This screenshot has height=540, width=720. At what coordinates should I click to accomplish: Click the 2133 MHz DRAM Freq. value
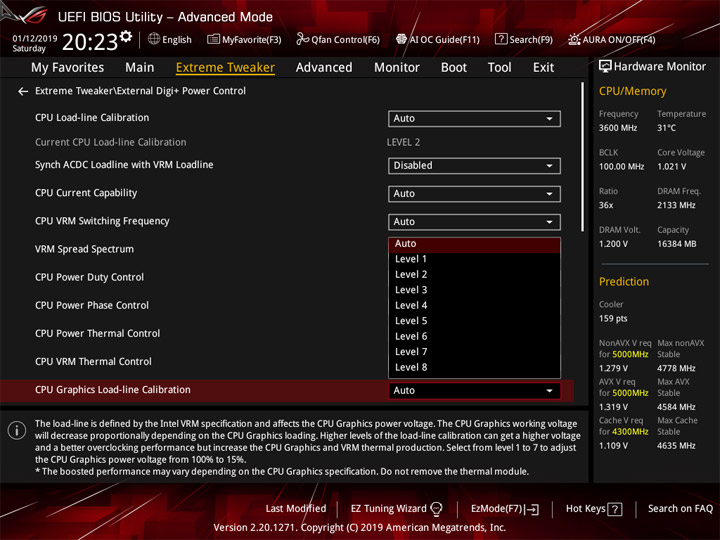[676, 205]
